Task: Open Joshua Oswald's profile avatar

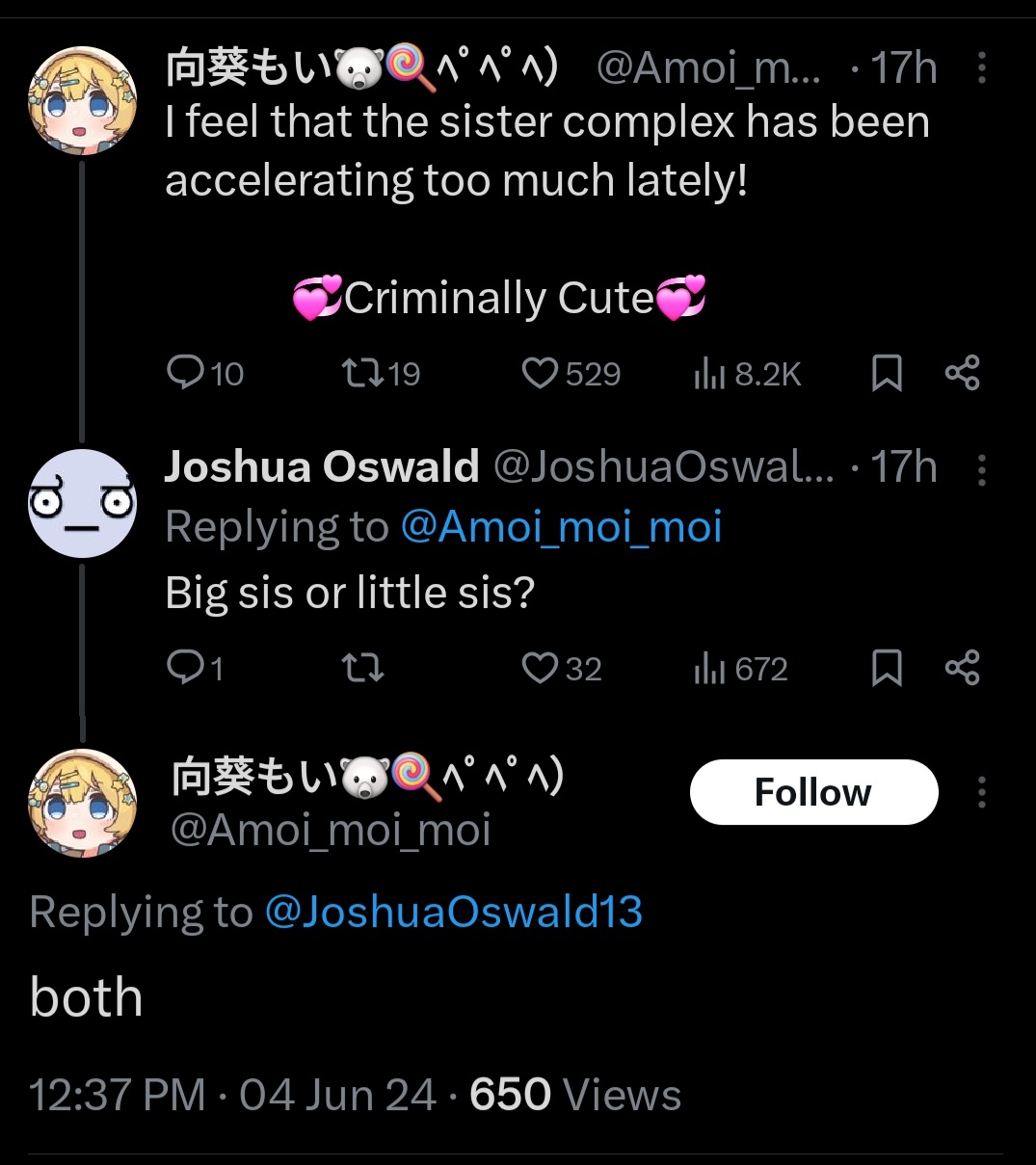Action: tap(82, 503)
